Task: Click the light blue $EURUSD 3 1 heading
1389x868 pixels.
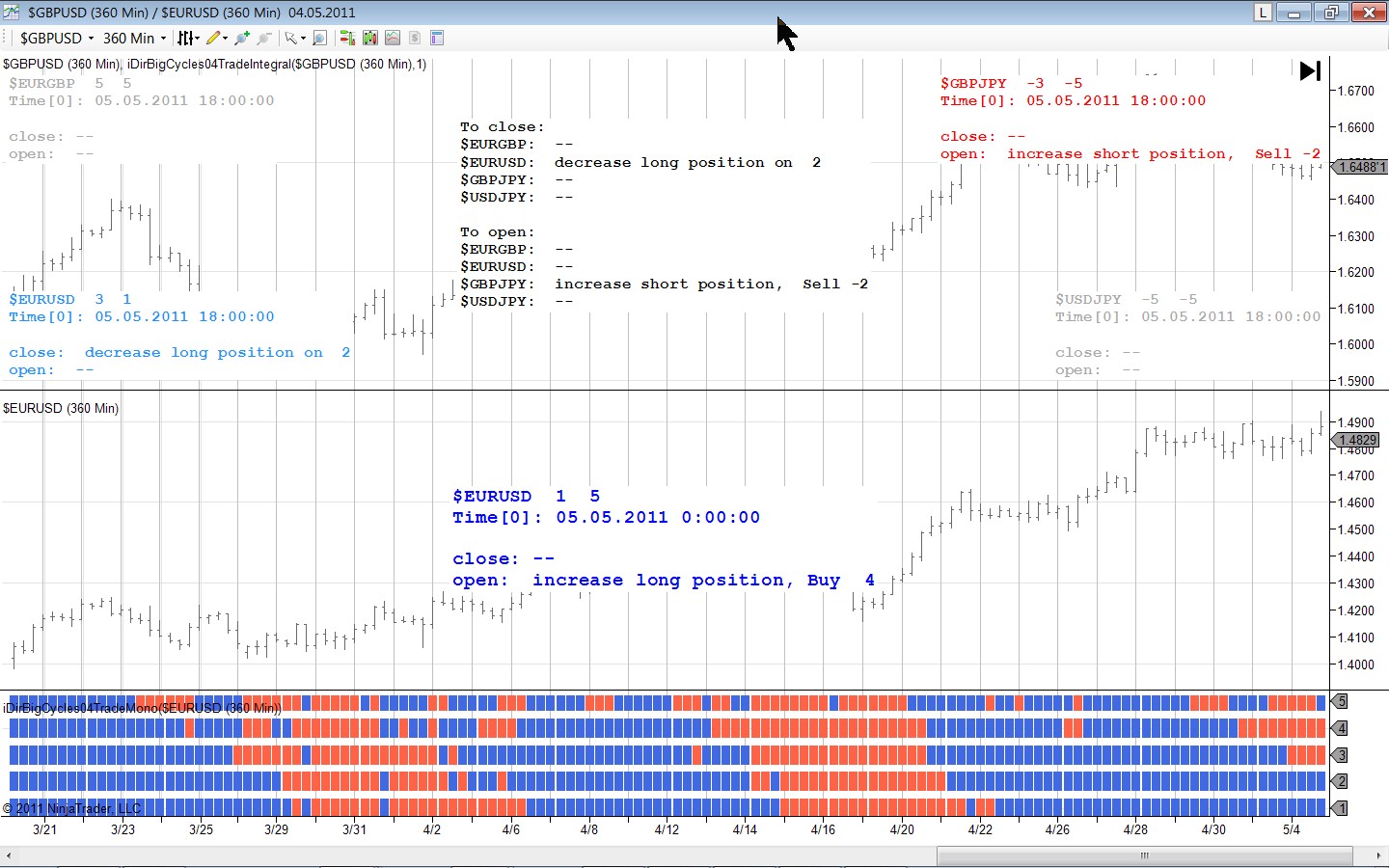Action: click(70, 300)
